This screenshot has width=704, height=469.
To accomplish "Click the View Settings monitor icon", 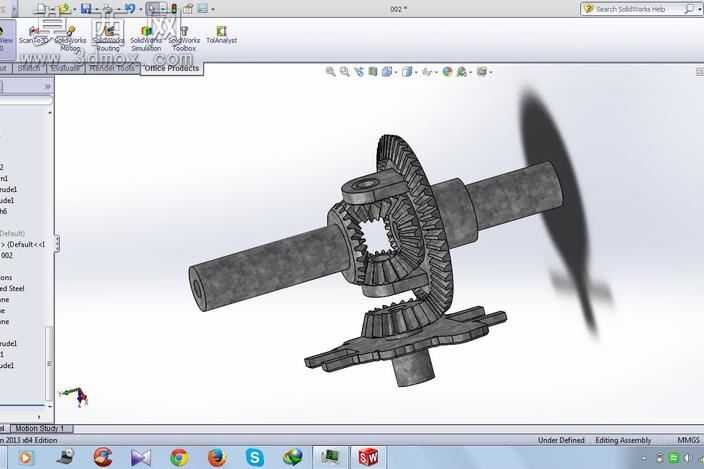I will (482, 72).
